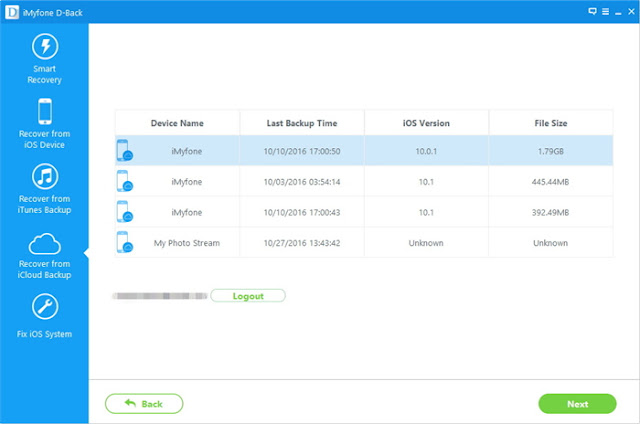Click device icon of My Photo Stream row
The width and height of the screenshot is (640, 424).
(124, 242)
